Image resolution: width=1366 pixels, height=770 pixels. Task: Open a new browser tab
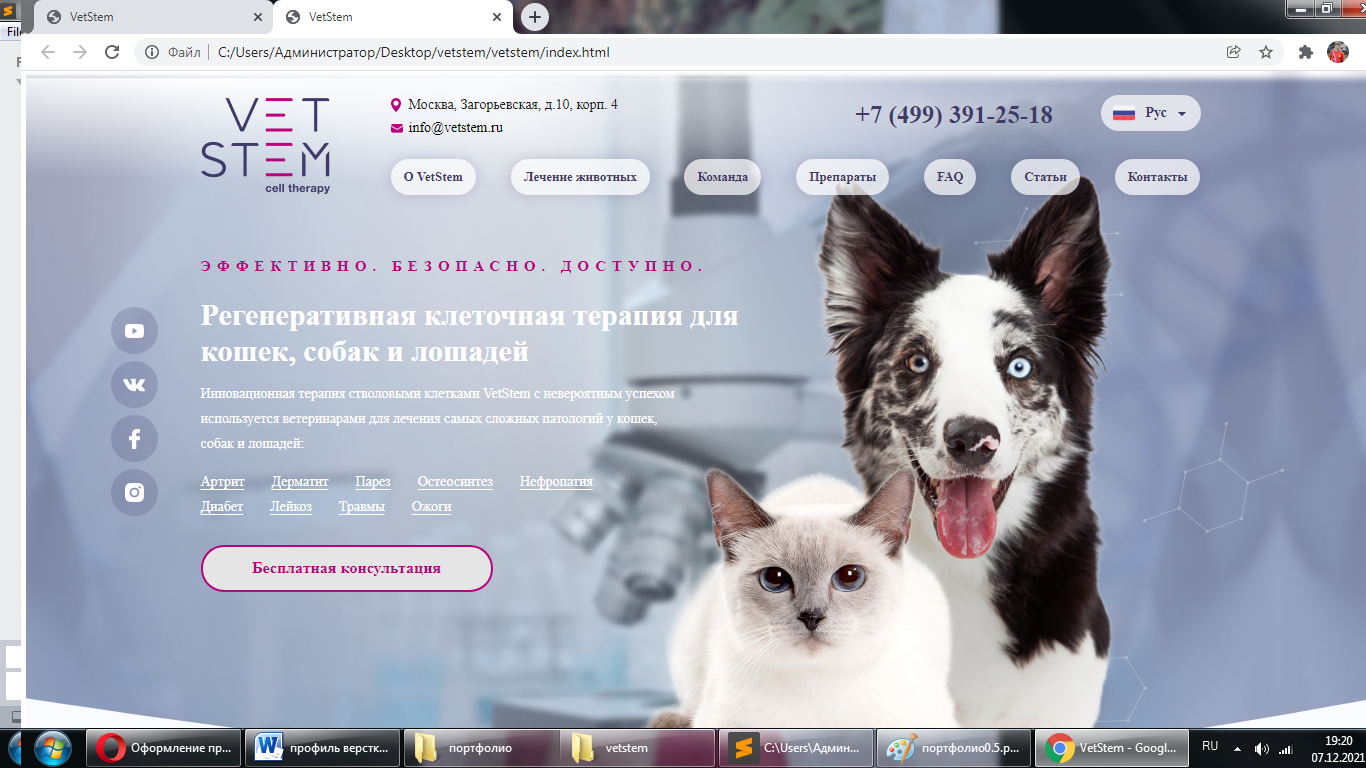tap(535, 17)
